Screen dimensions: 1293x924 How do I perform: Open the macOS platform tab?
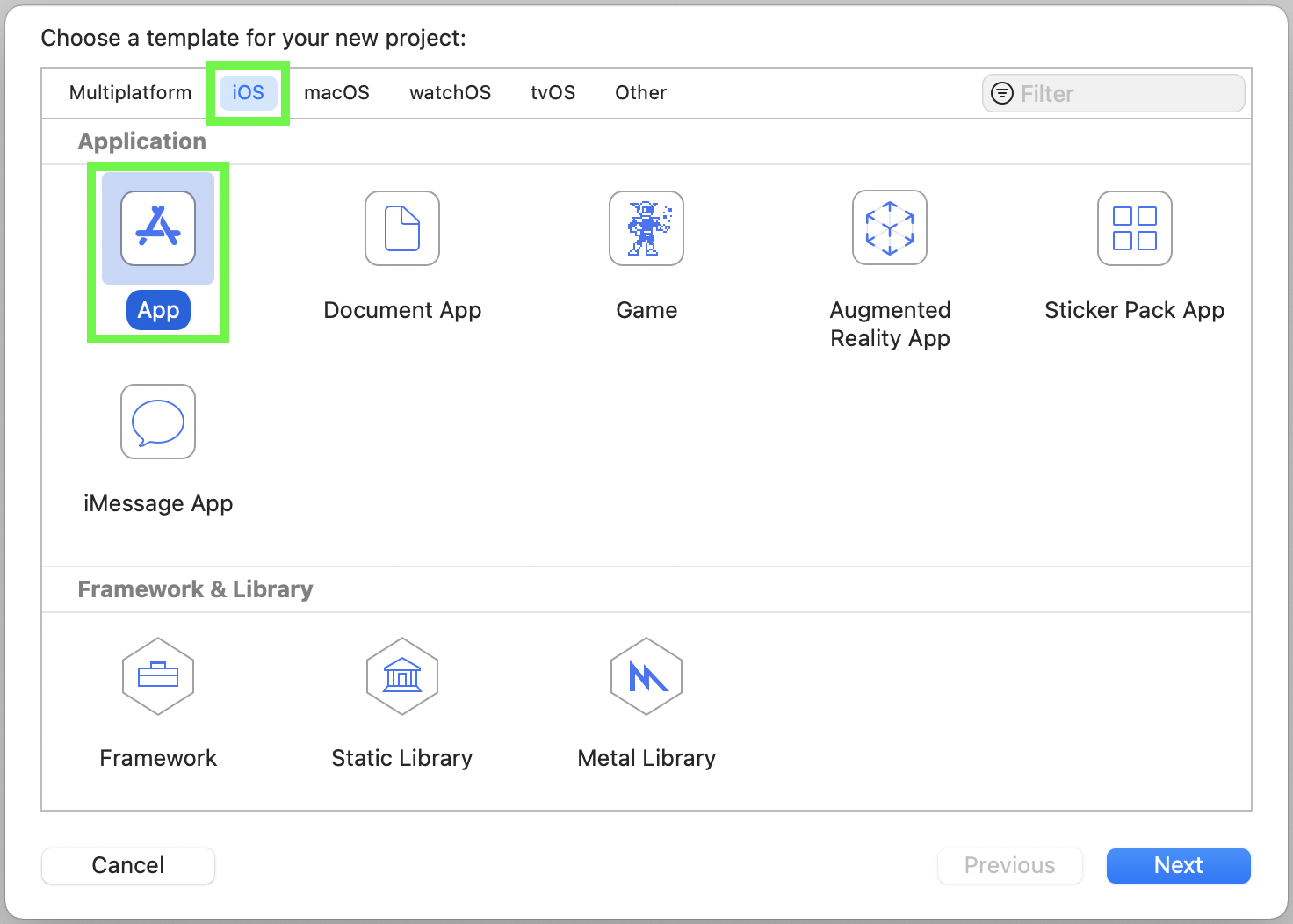click(x=336, y=93)
